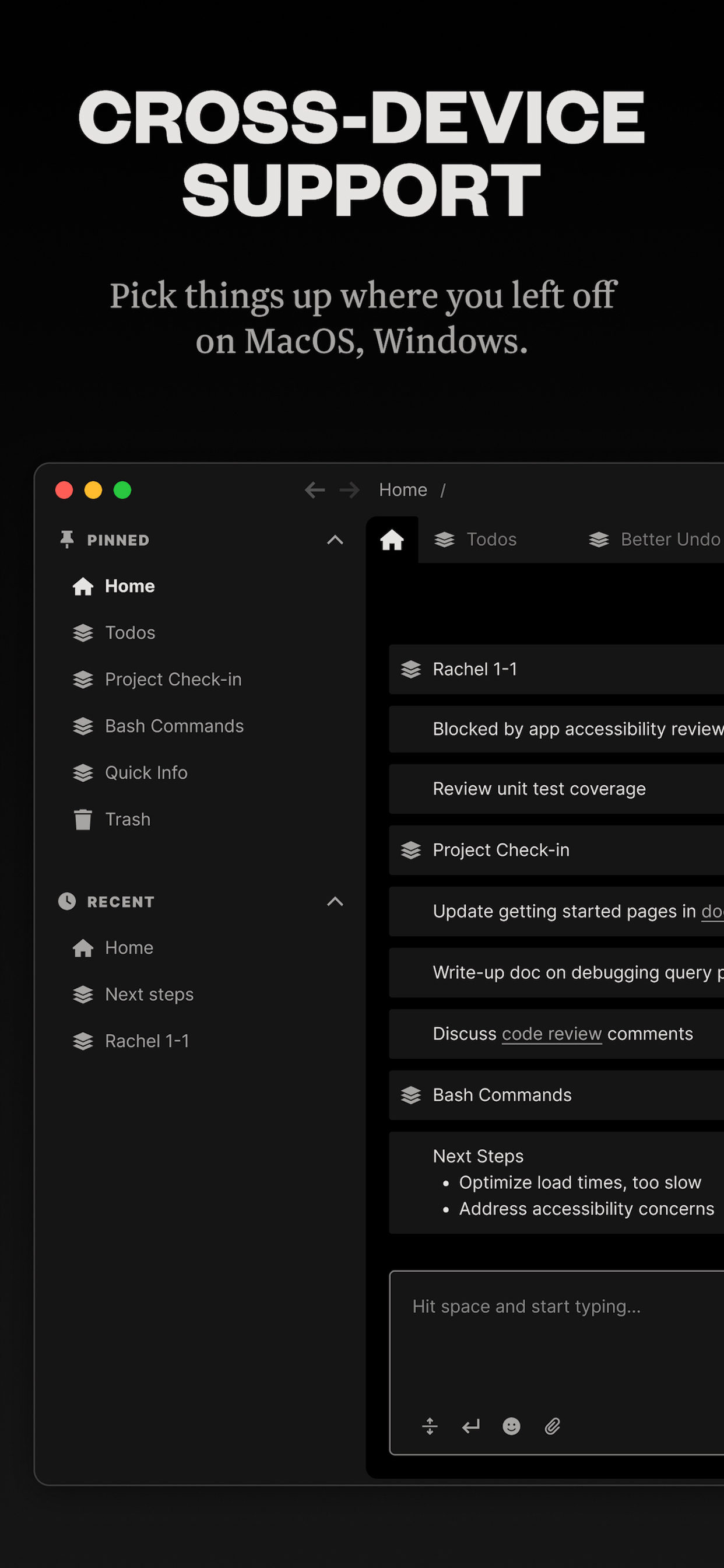Open Todos in the Pinned sidebar
Screen dimensions: 724x1568
point(130,633)
